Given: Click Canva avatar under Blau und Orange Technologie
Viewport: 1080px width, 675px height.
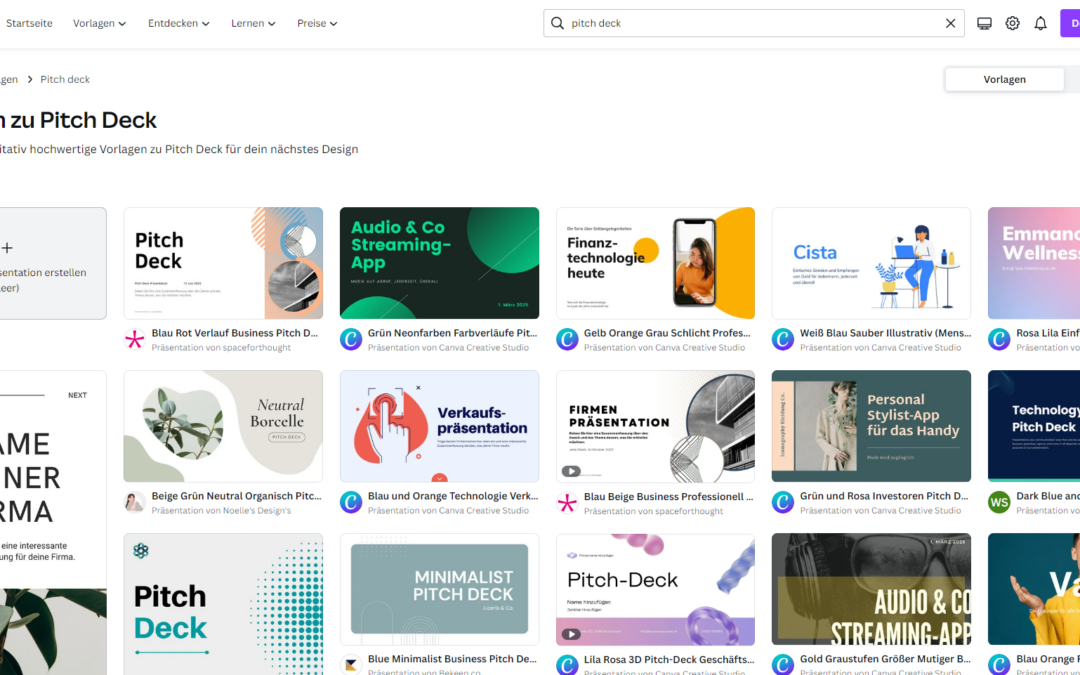Looking at the screenshot, I should tap(351, 502).
